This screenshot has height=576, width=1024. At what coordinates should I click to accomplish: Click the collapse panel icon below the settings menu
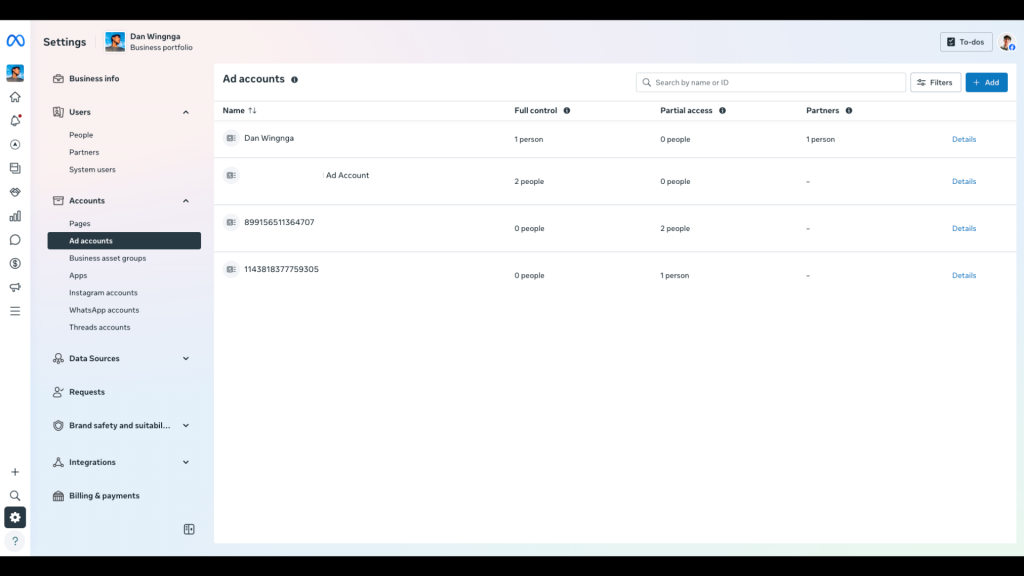point(189,529)
